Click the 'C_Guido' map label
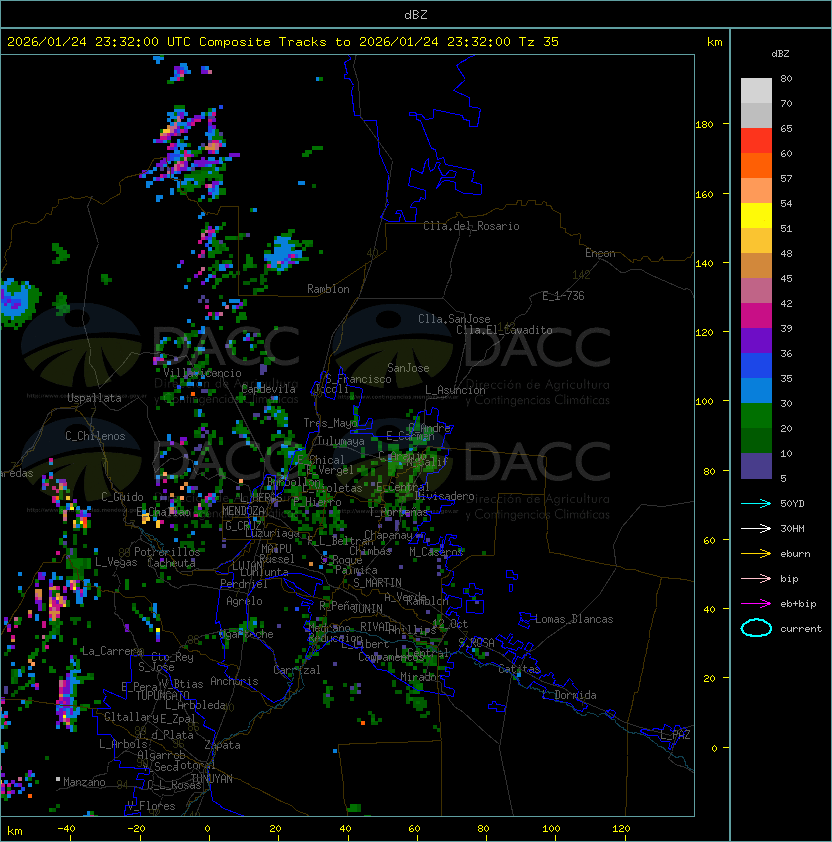This screenshot has width=832, height=842. click(122, 497)
